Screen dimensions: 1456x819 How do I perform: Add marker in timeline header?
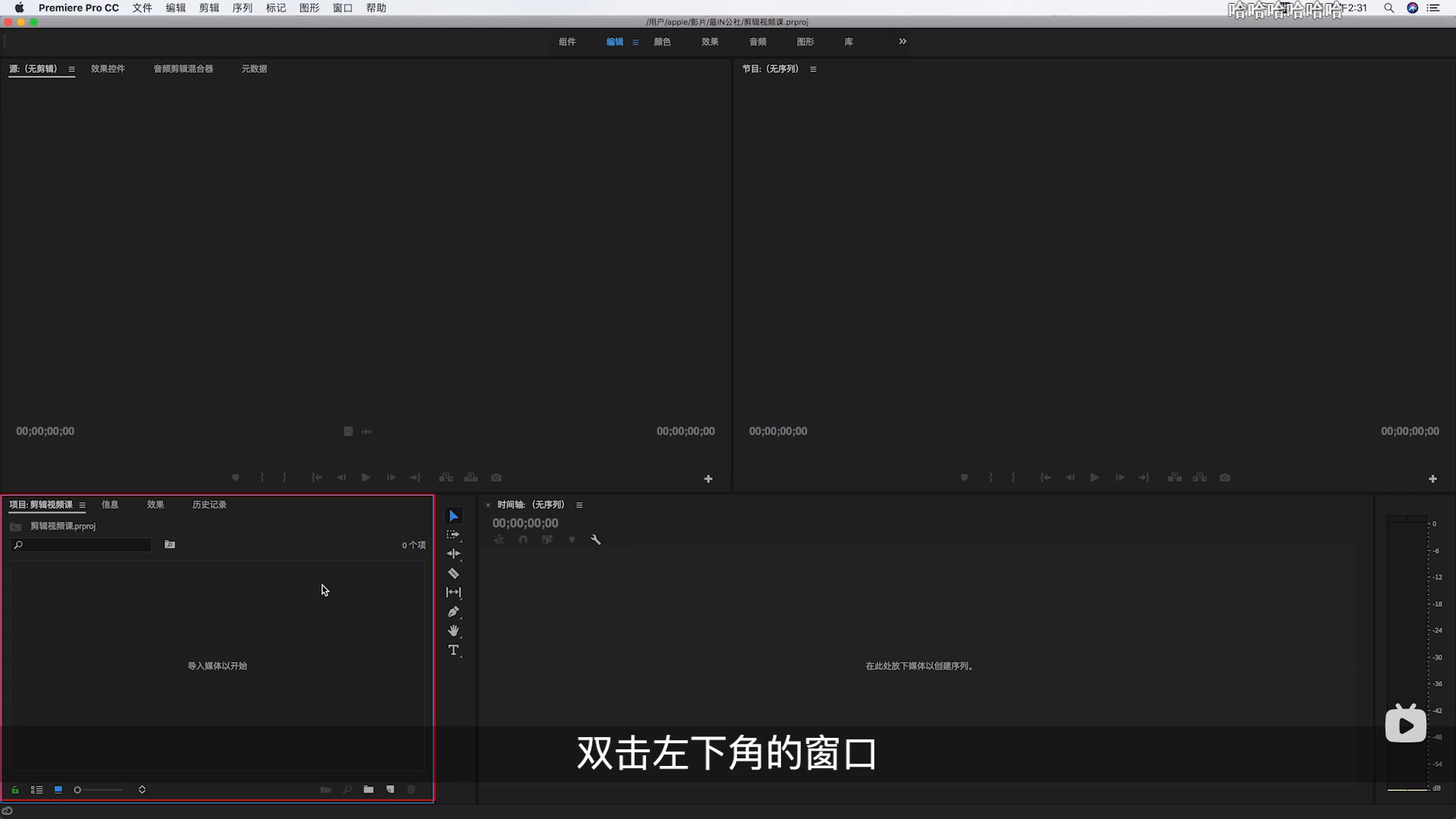(572, 540)
